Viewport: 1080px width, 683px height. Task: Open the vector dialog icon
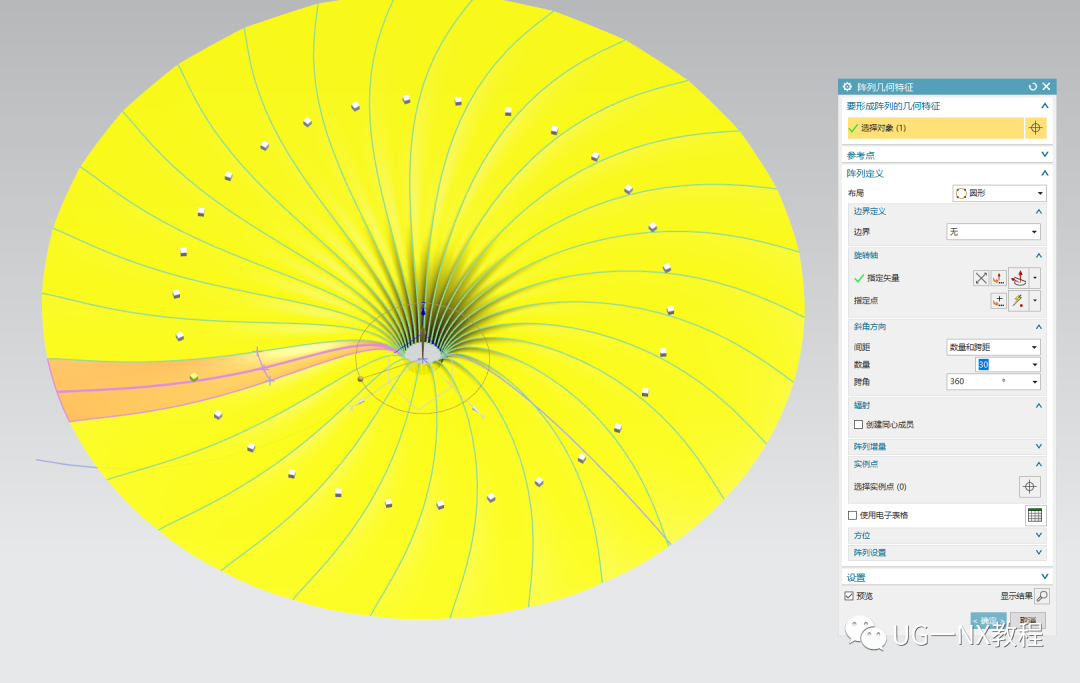coord(999,278)
